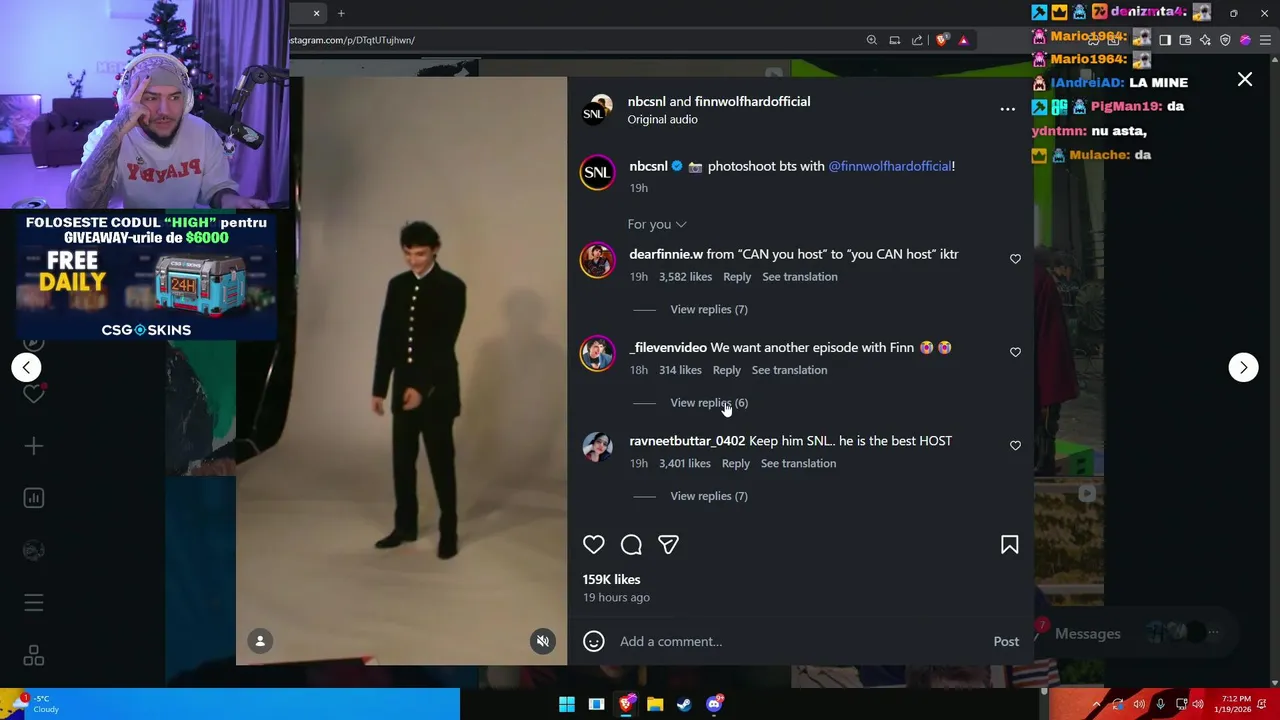1280x720 pixels.
Task: Expand the For you comment filter
Action: pyautogui.click(x=657, y=224)
